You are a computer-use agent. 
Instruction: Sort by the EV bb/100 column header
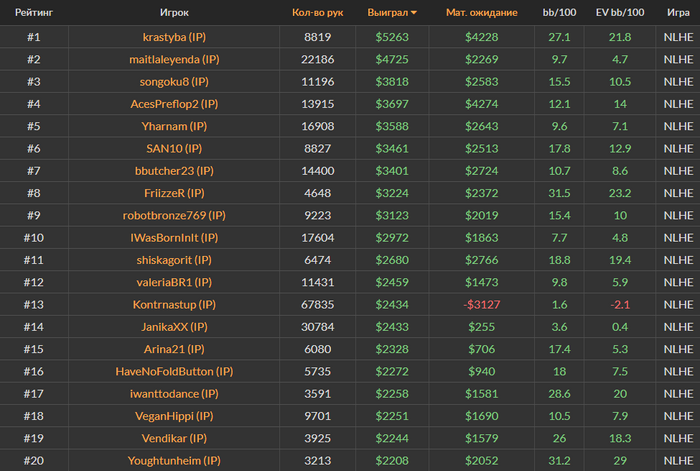tap(620, 13)
